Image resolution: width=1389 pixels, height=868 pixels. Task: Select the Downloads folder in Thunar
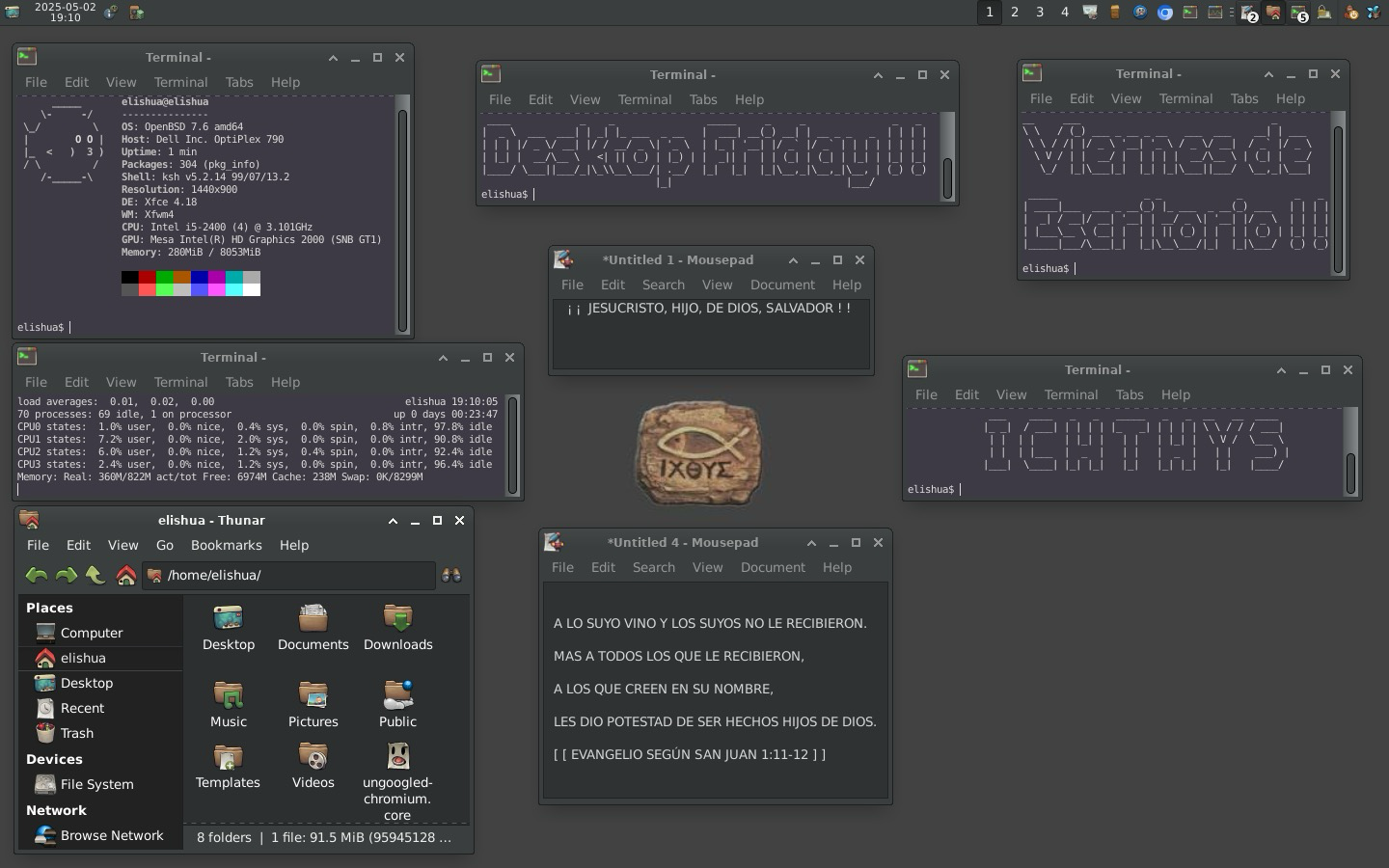coord(398,628)
